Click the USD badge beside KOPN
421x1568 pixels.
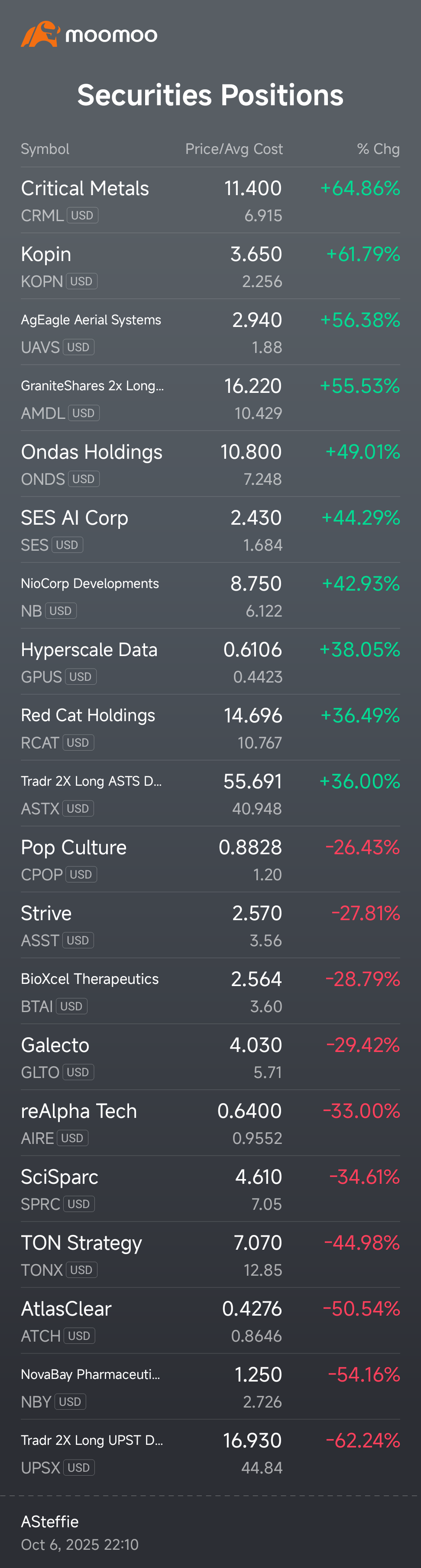click(81, 281)
